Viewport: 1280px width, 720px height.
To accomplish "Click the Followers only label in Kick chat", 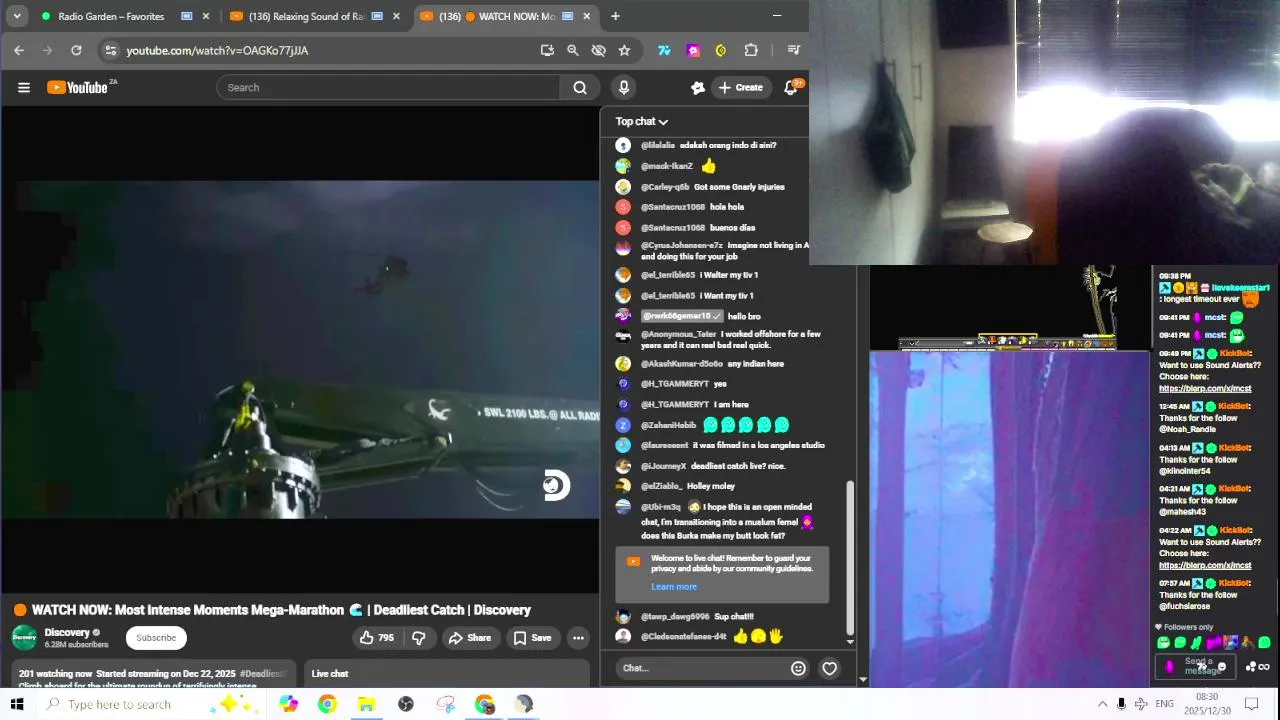I will tap(1188, 627).
